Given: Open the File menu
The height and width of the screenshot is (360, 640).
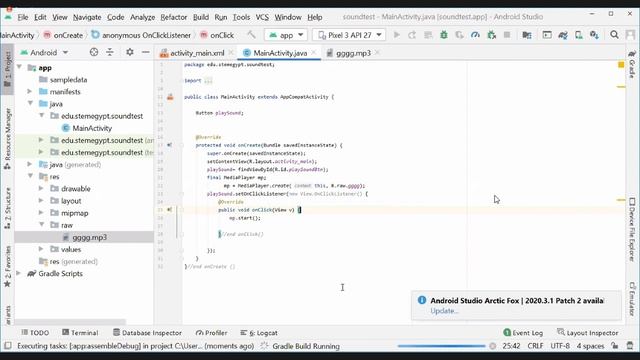Looking at the screenshot, I should pos(23,17).
